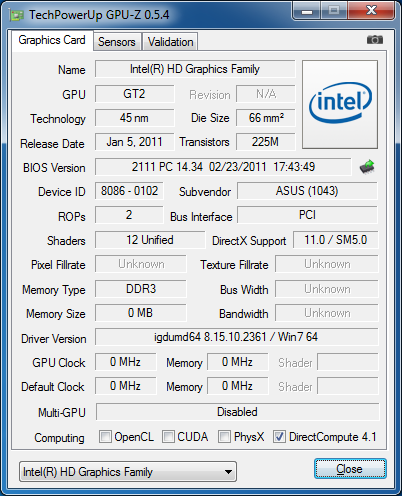Click the Bus Width Unknown field

tap(327, 289)
